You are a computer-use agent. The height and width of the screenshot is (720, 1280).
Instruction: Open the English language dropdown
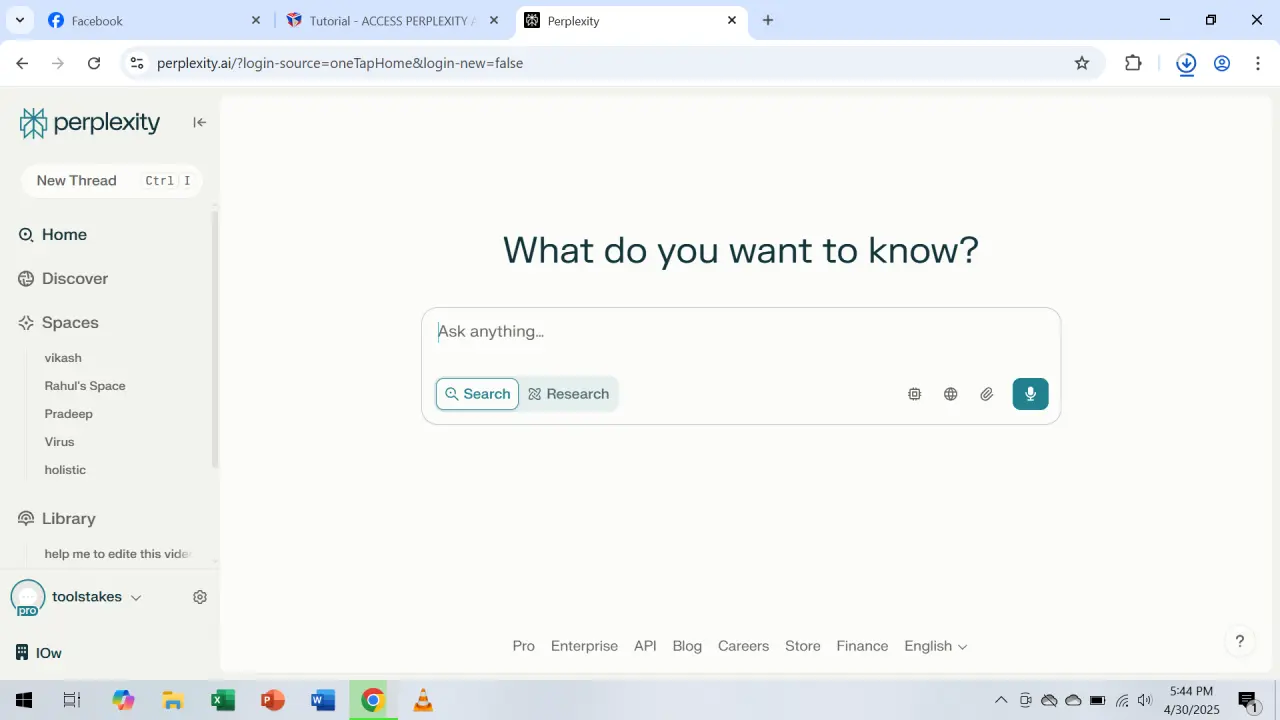[936, 646]
